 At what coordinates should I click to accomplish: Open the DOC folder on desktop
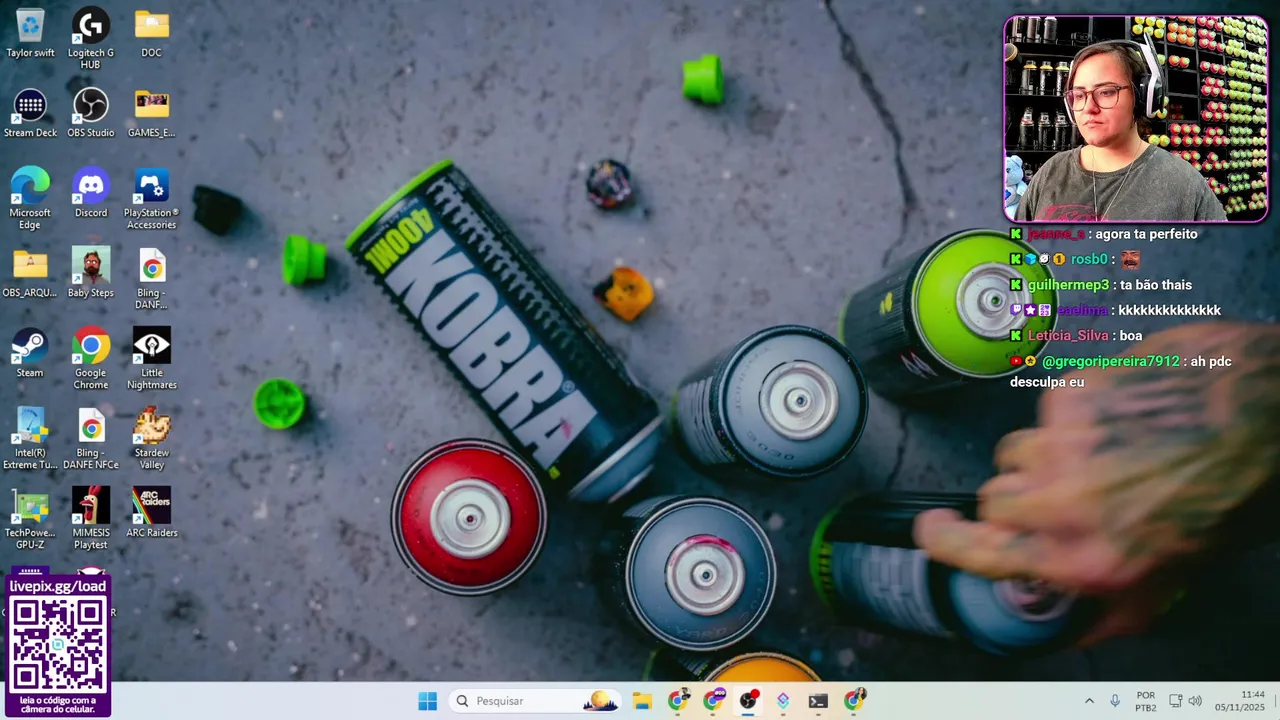151,32
